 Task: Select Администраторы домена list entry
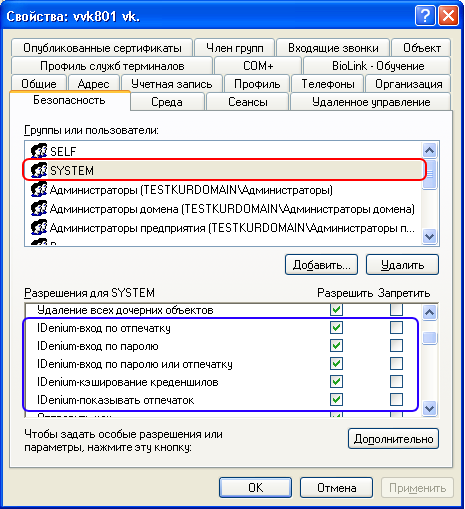coord(223,209)
